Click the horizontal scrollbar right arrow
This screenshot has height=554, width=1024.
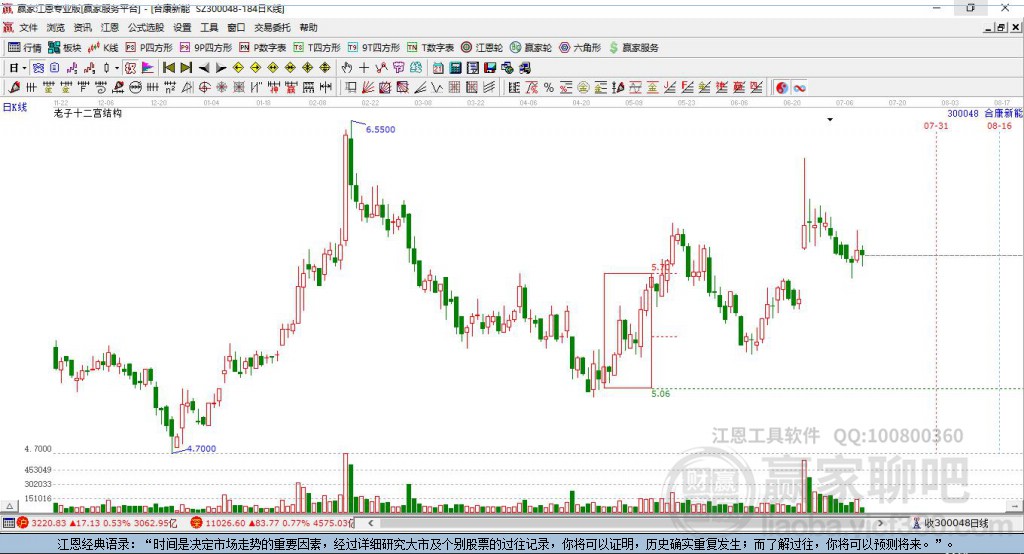coord(880,523)
